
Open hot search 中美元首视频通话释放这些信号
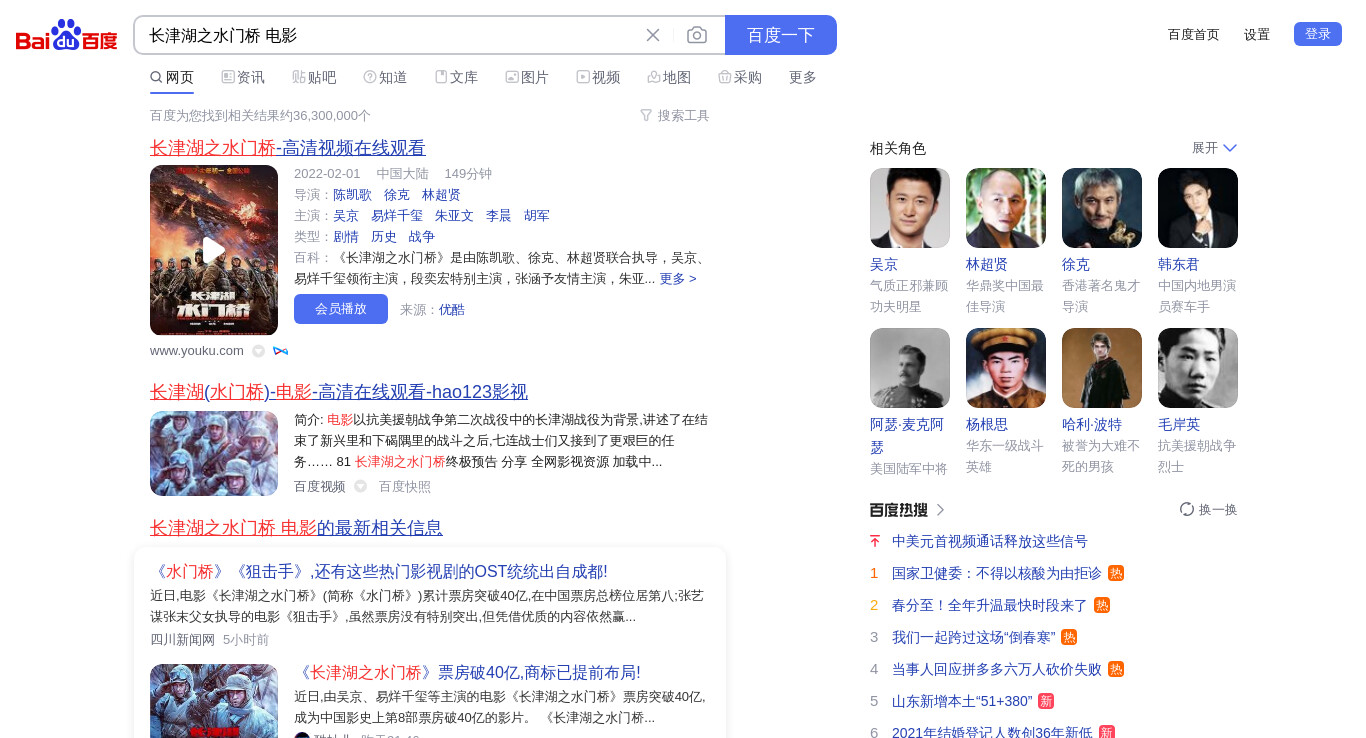click(x=990, y=542)
